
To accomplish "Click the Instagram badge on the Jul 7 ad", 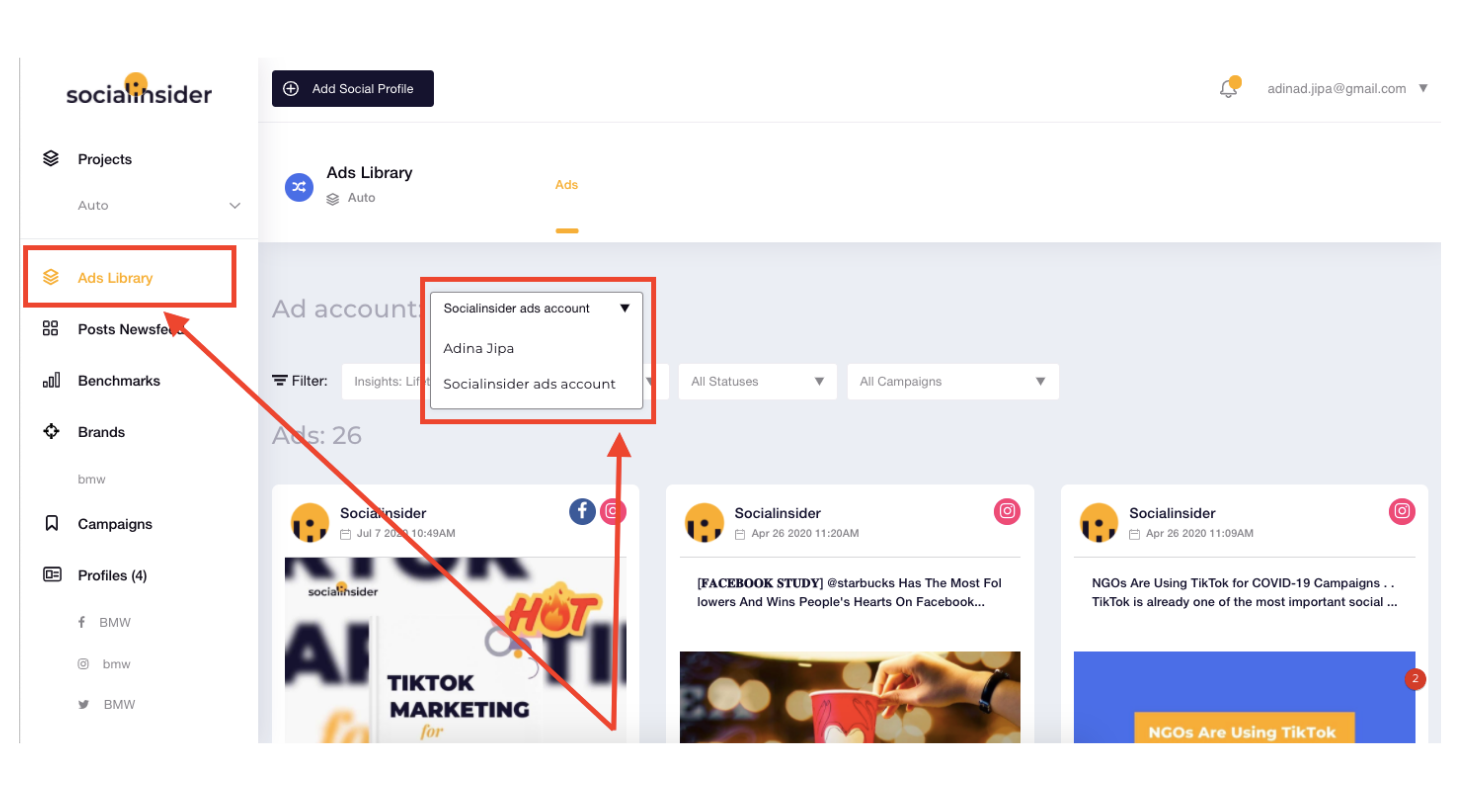I will coord(613,511).
